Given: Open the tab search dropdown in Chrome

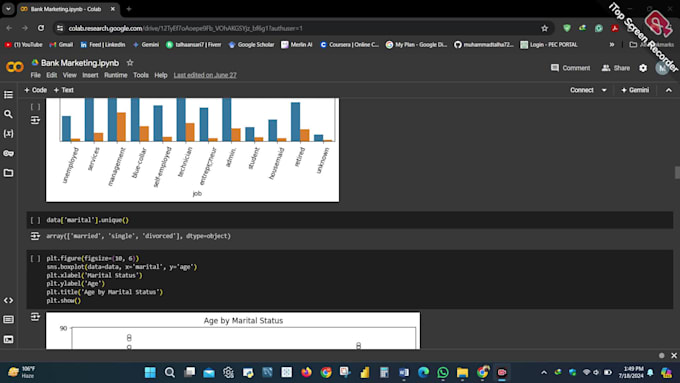Looking at the screenshot, I should click(8, 9).
